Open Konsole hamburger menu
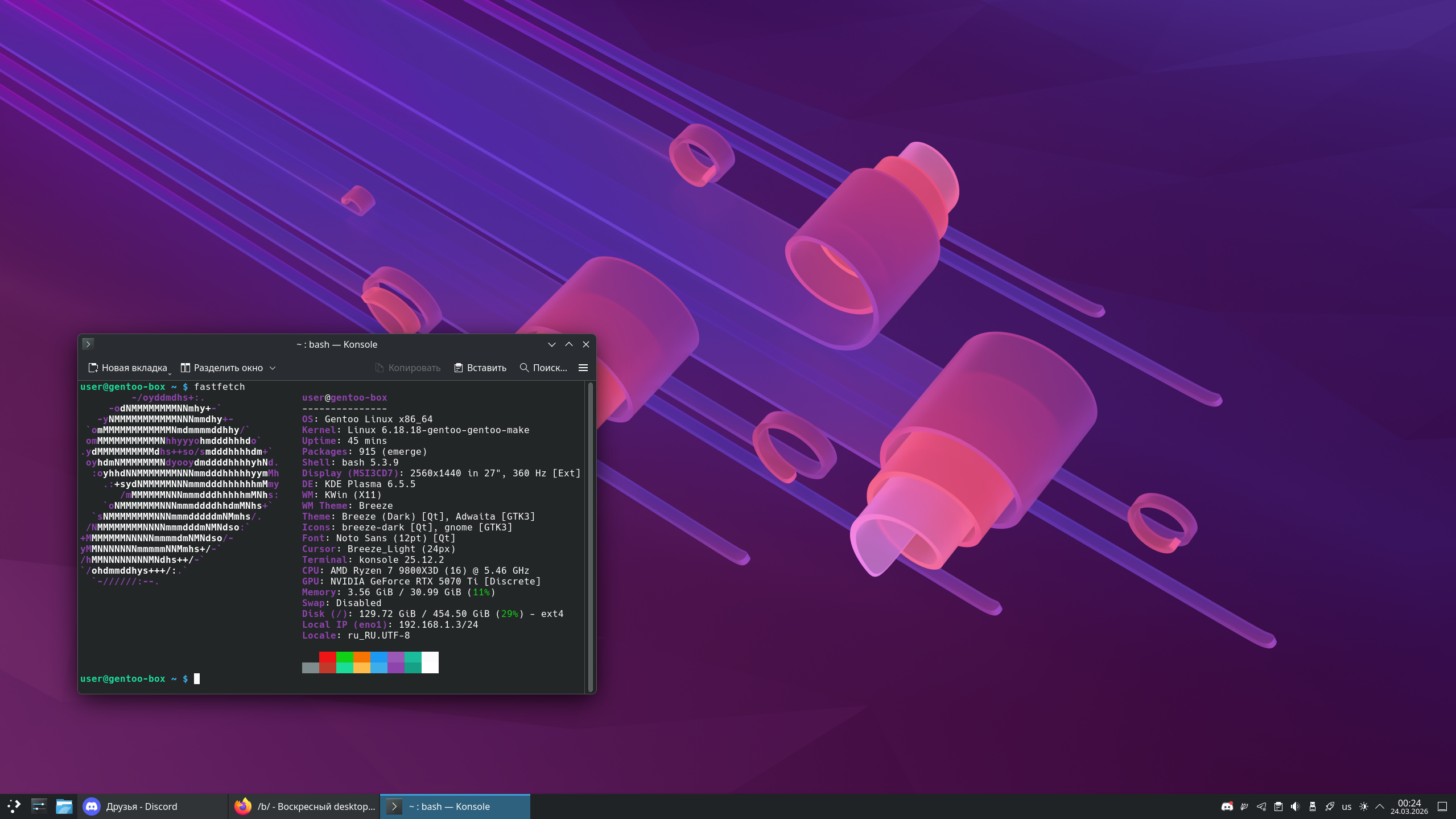This screenshot has width=1456, height=819. (x=583, y=368)
